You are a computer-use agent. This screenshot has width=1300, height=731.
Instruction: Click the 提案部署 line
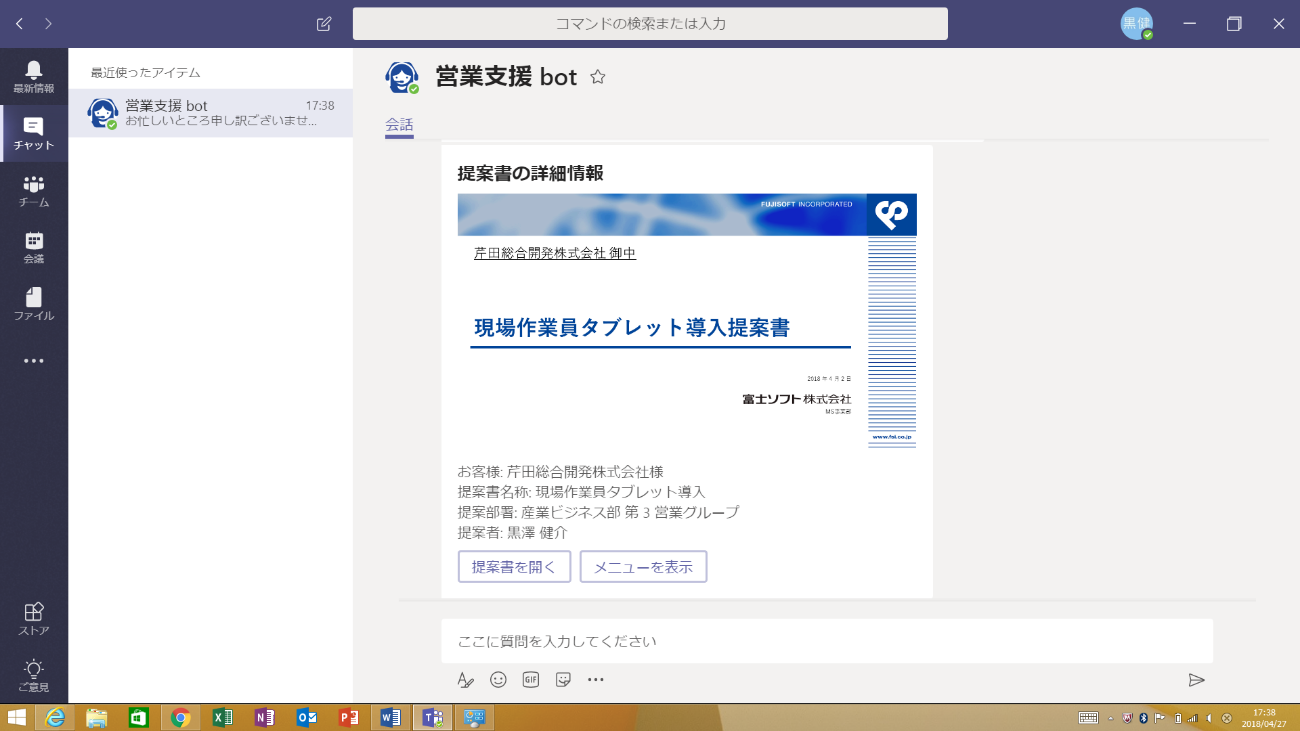pyautogui.click(x=598, y=512)
